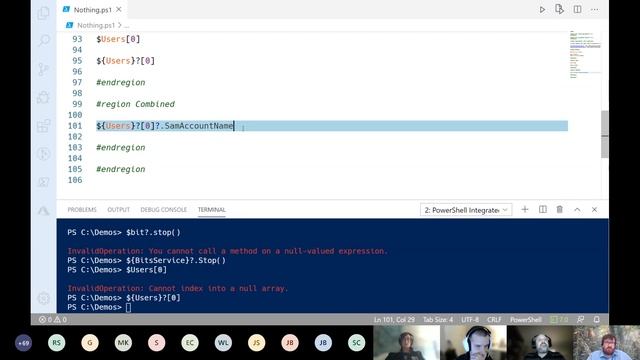Image resolution: width=640 pixels, height=360 pixels.
Task: Click the Nothing.ps1 breadcrumb item
Action: 96,25
